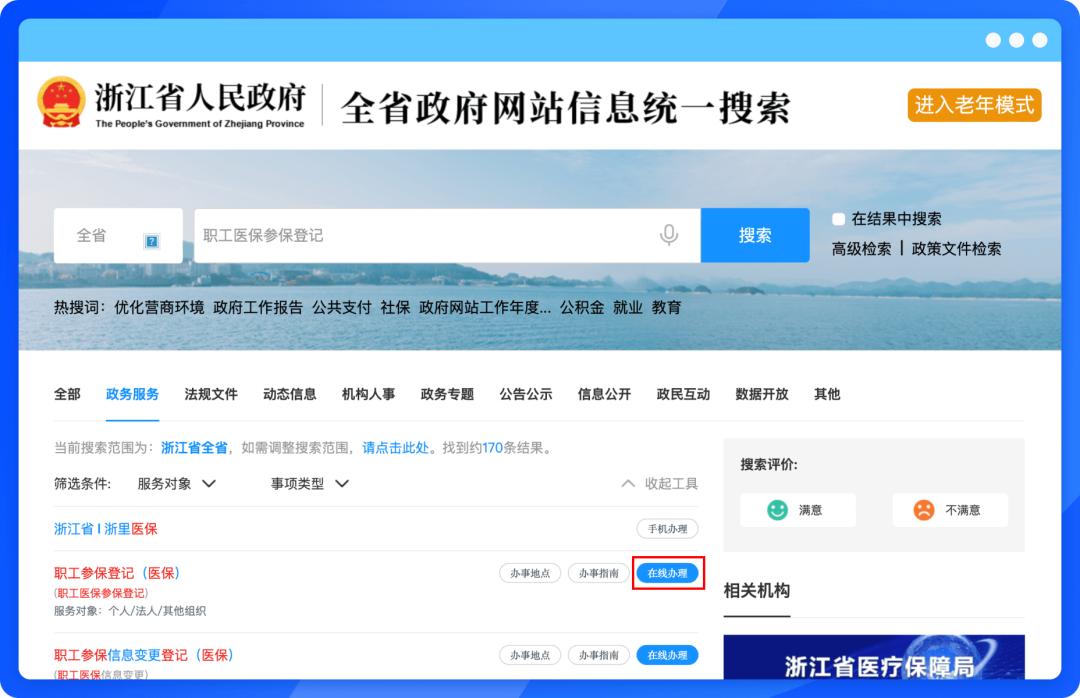Click hot search term 公积金

tap(582, 307)
